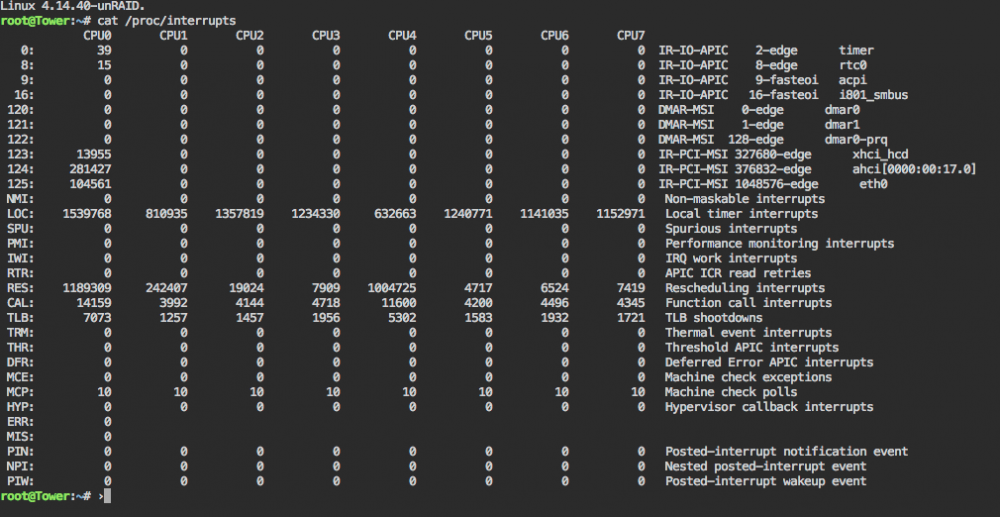Click the 'dmar1' device name
The height and width of the screenshot is (517, 1000).
point(842,124)
